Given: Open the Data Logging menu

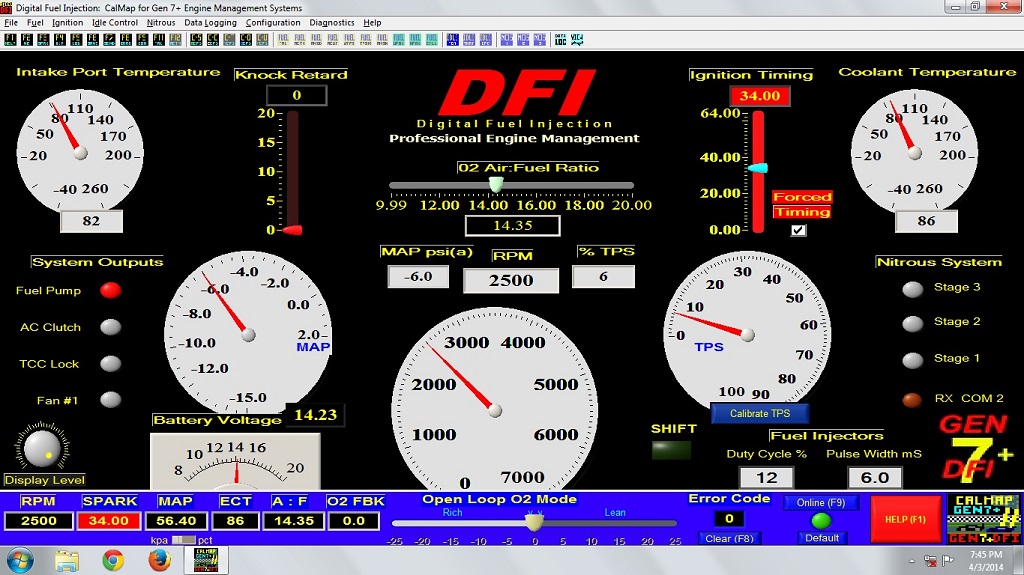Looking at the screenshot, I should pyautogui.click(x=210, y=23).
